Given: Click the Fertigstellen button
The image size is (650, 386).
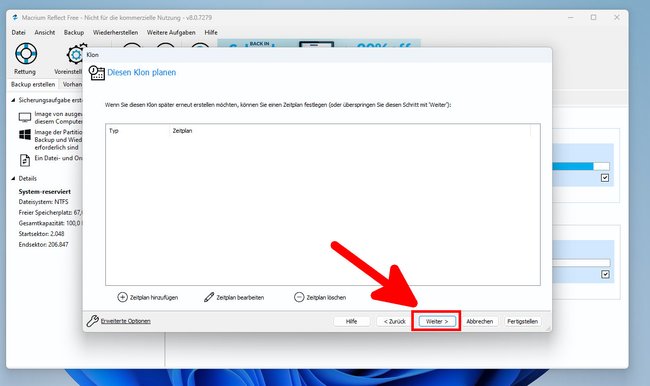Looking at the screenshot, I should pos(522,321).
